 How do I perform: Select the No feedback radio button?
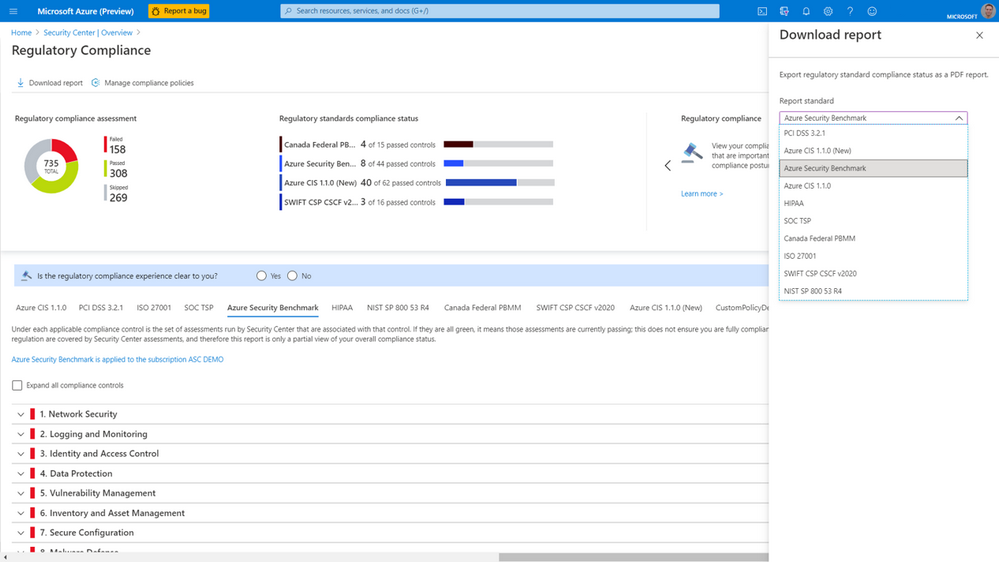tap(292, 276)
